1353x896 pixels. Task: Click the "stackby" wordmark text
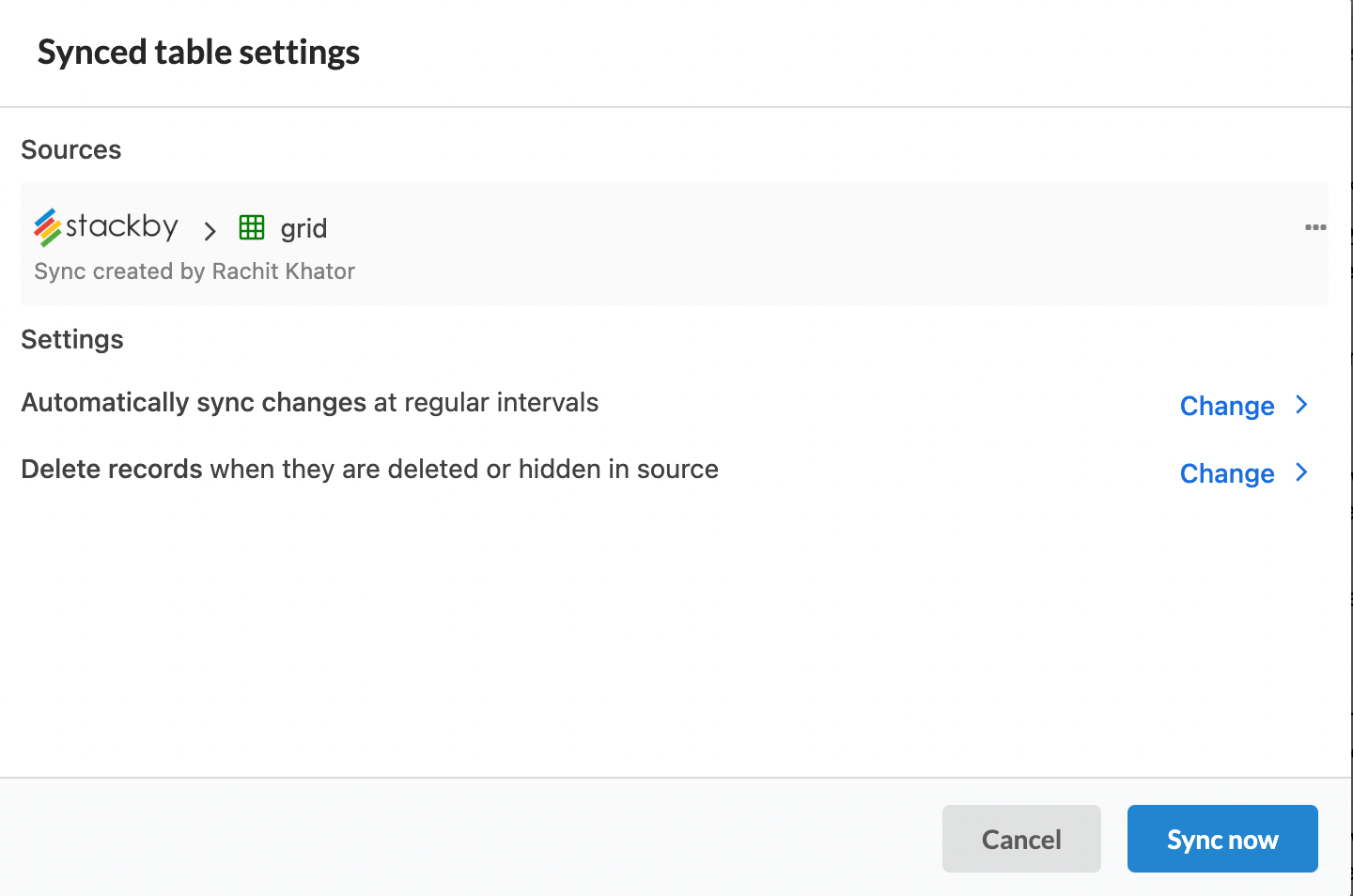tap(122, 226)
